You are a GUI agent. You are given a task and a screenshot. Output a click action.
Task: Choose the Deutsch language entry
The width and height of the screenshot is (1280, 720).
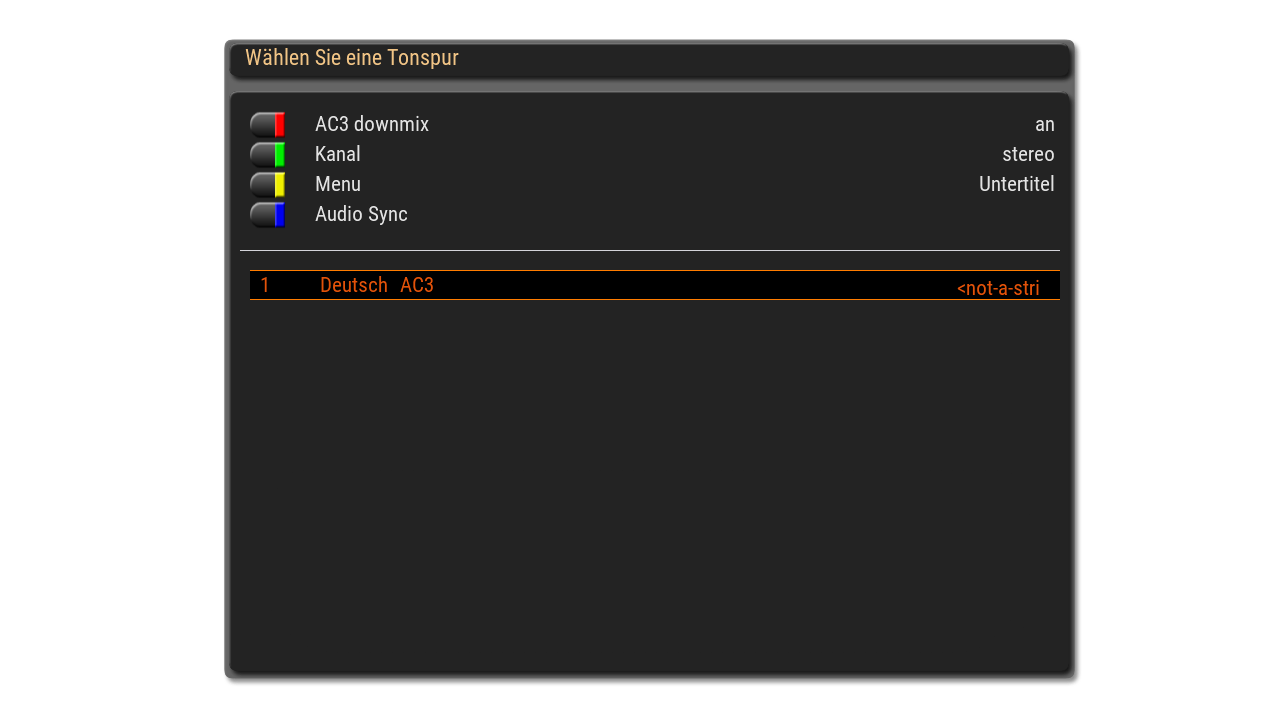(x=353, y=286)
